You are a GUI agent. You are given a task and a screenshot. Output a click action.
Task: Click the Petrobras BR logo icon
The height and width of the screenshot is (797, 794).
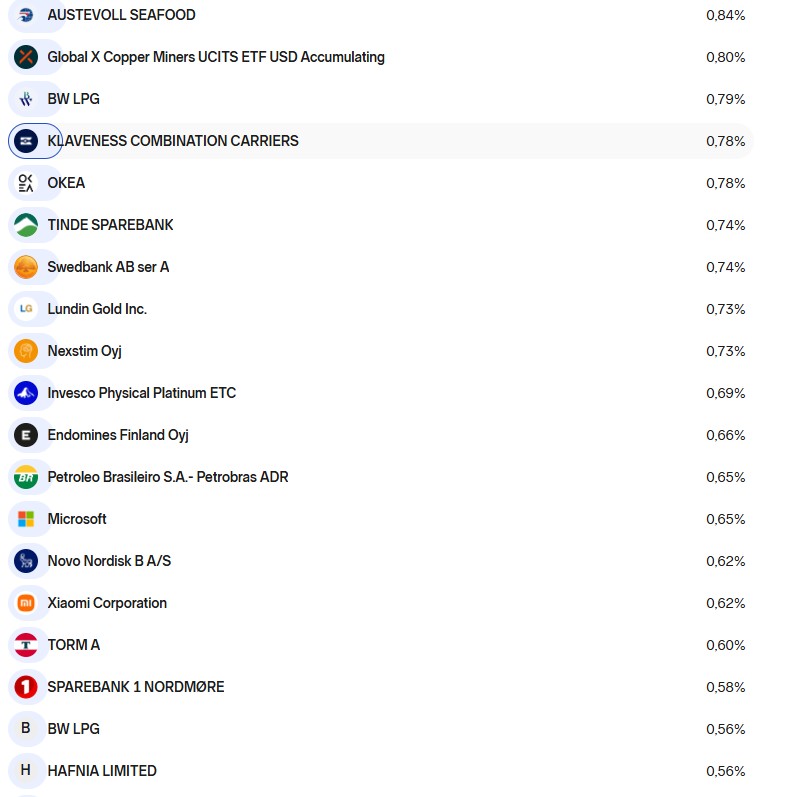tap(26, 477)
